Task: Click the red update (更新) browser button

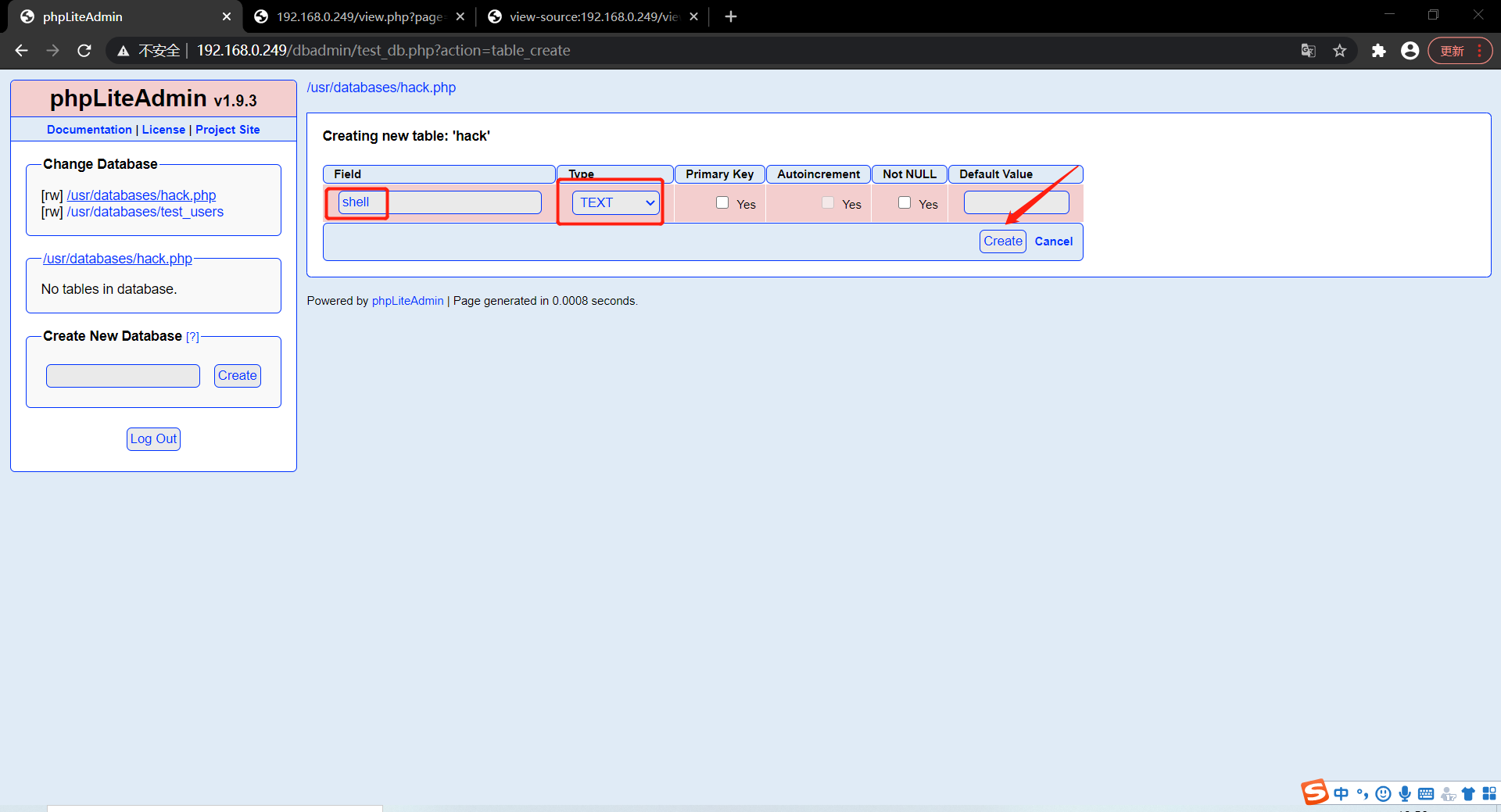Action: pos(1460,51)
